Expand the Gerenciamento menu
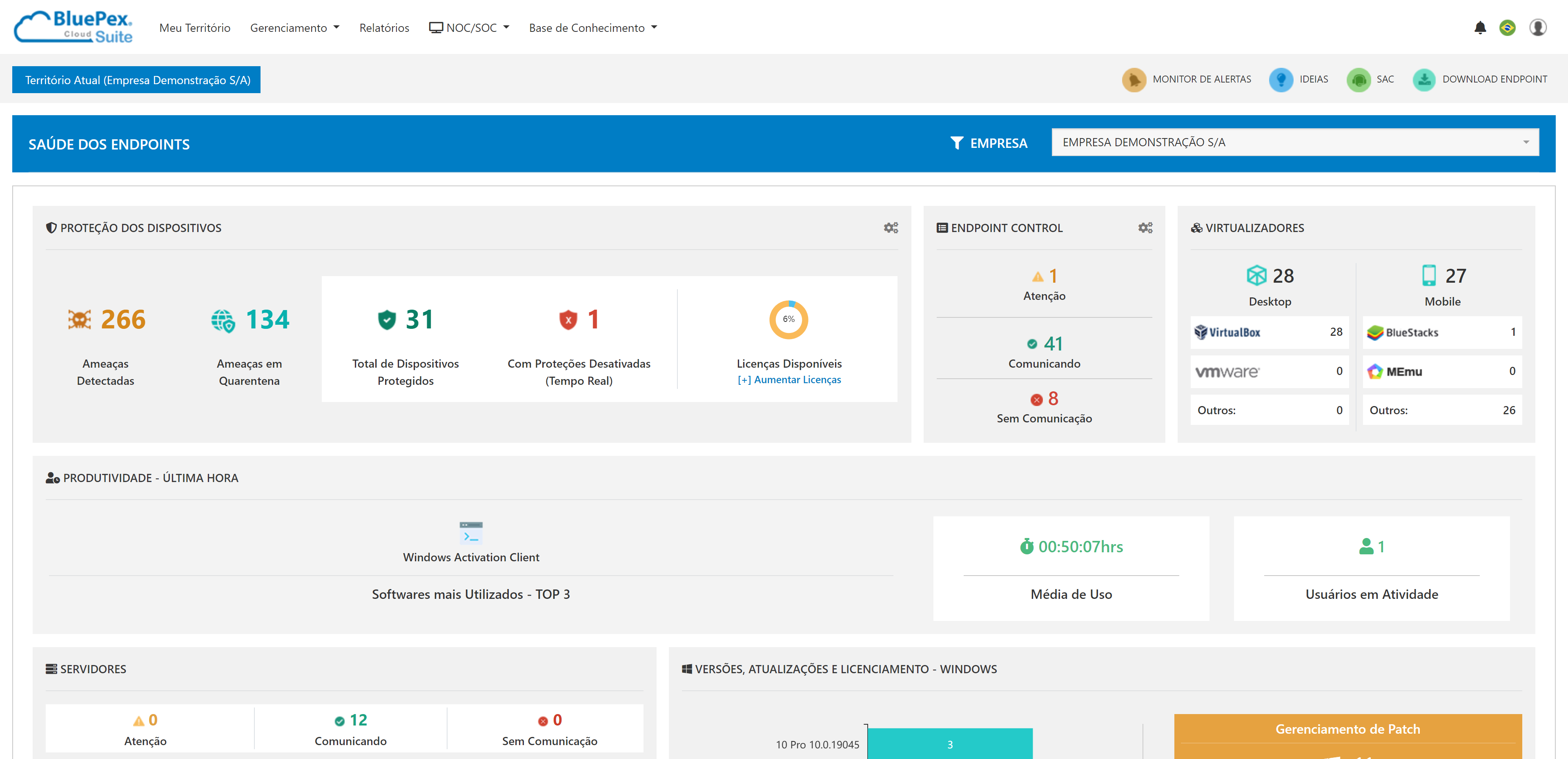The image size is (1568, 759). pyautogui.click(x=294, y=28)
